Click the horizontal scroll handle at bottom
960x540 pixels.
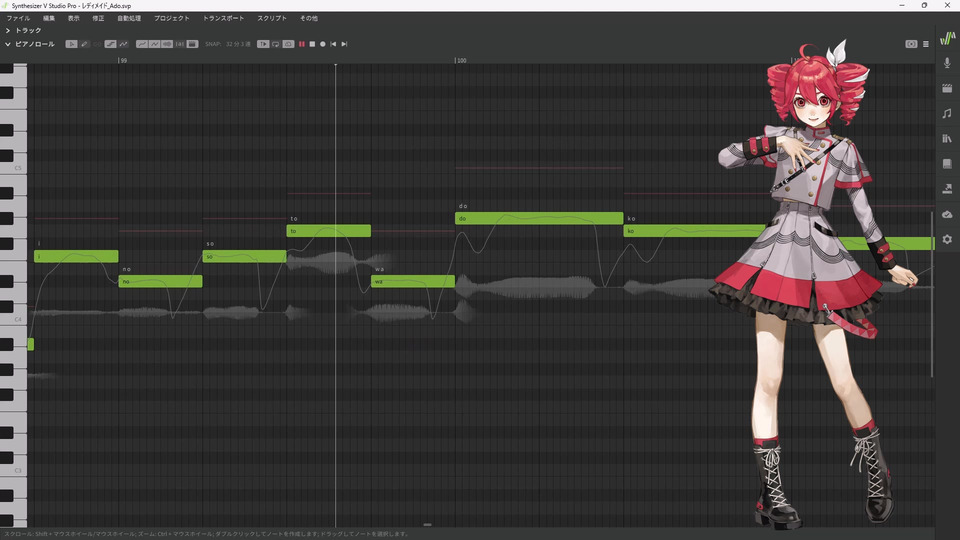click(427, 525)
